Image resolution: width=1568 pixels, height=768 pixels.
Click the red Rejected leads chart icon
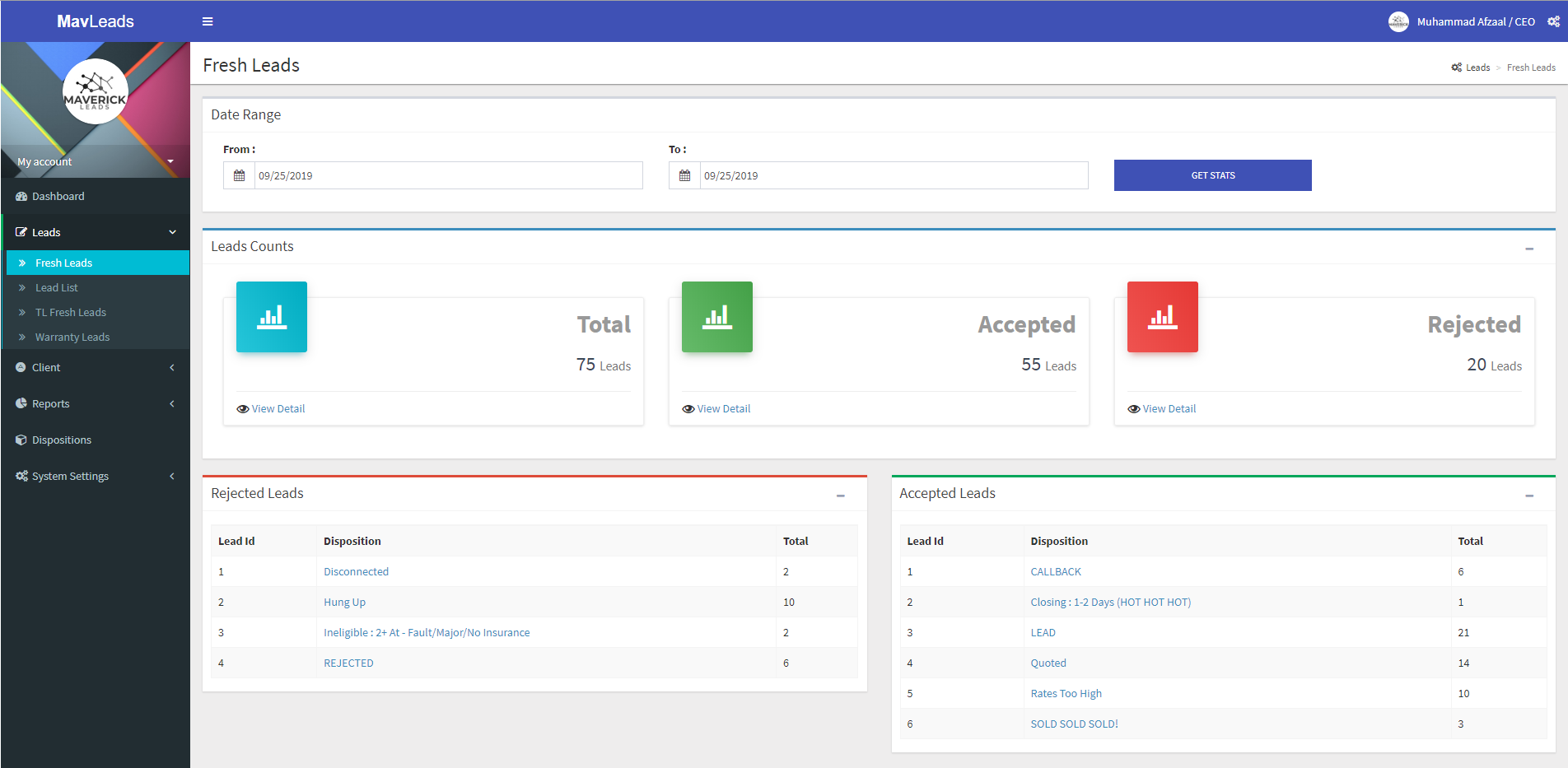pos(1162,317)
